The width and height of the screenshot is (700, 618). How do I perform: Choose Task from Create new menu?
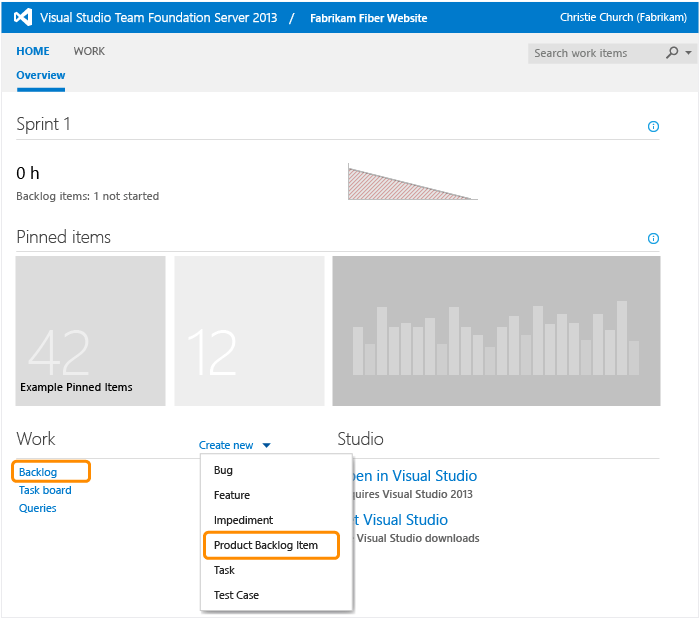(x=224, y=570)
